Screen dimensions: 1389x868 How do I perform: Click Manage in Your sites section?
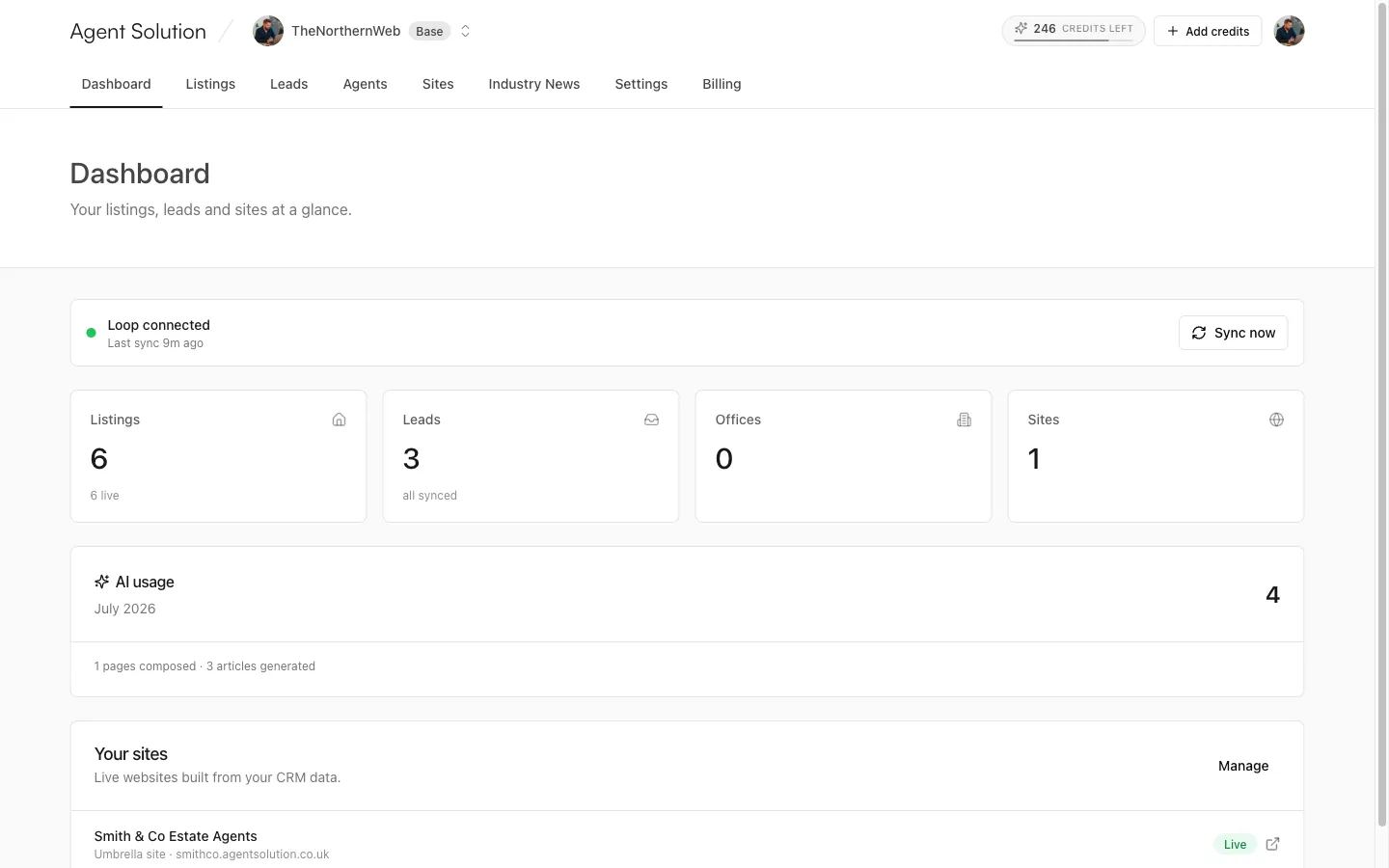point(1243,766)
